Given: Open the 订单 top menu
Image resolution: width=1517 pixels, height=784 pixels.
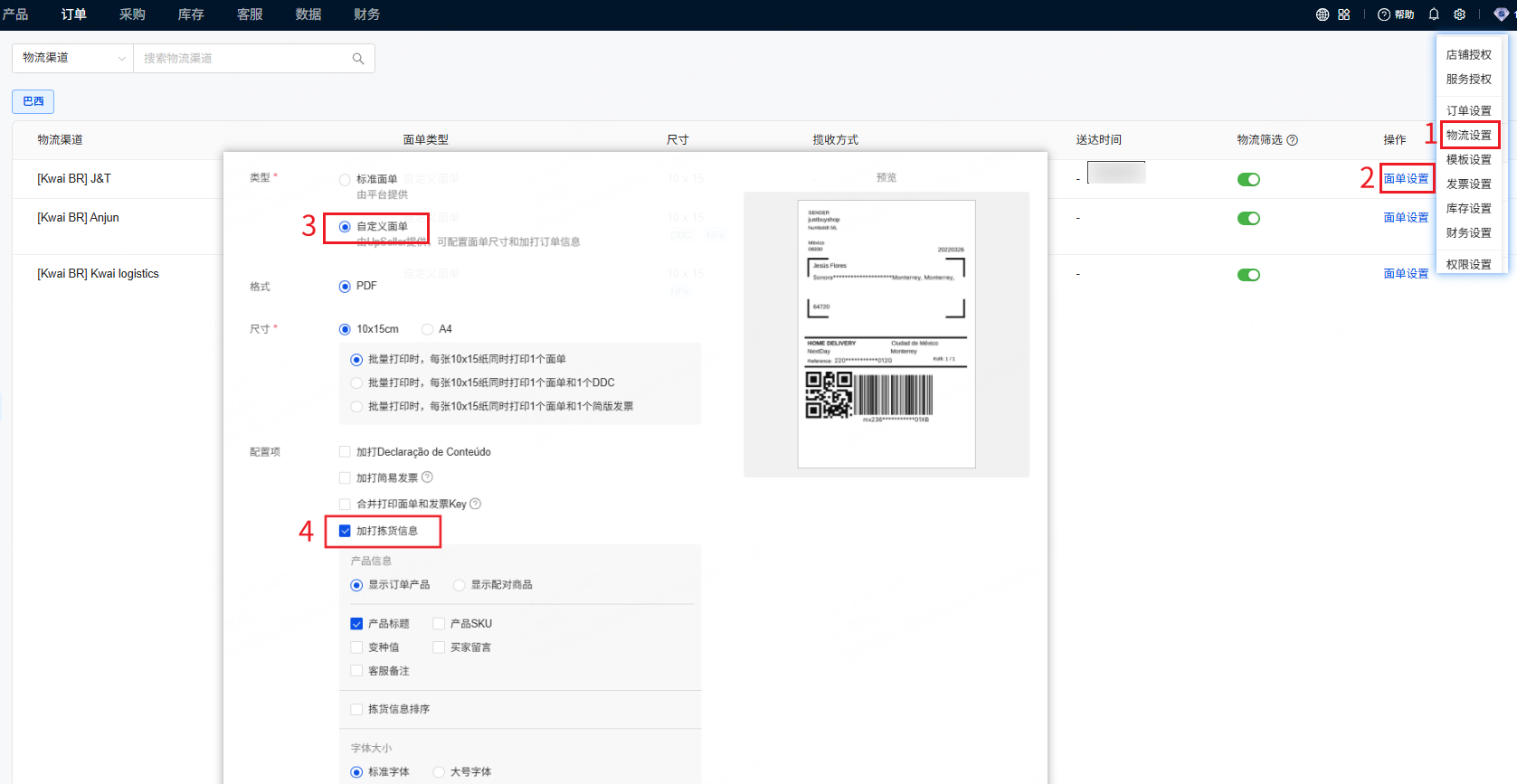Looking at the screenshot, I should [73, 14].
